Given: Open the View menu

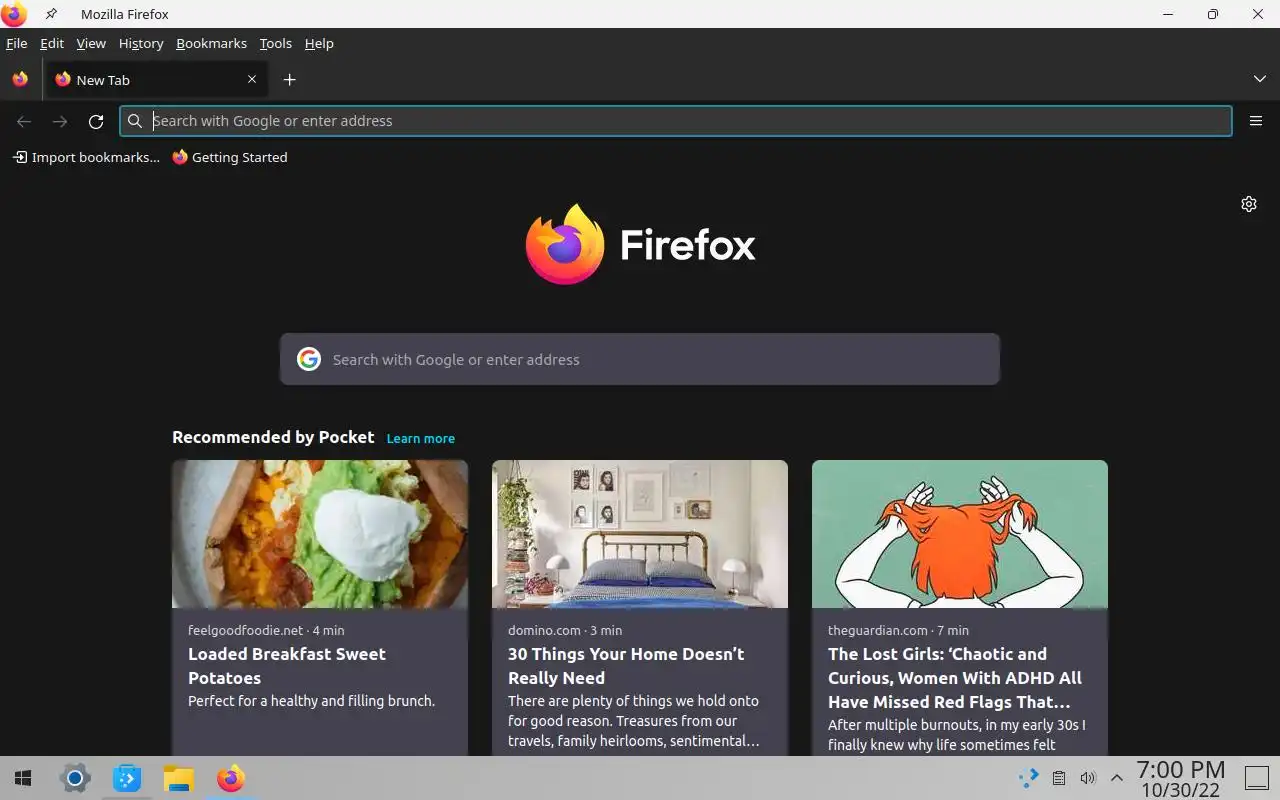Looking at the screenshot, I should coord(91,43).
